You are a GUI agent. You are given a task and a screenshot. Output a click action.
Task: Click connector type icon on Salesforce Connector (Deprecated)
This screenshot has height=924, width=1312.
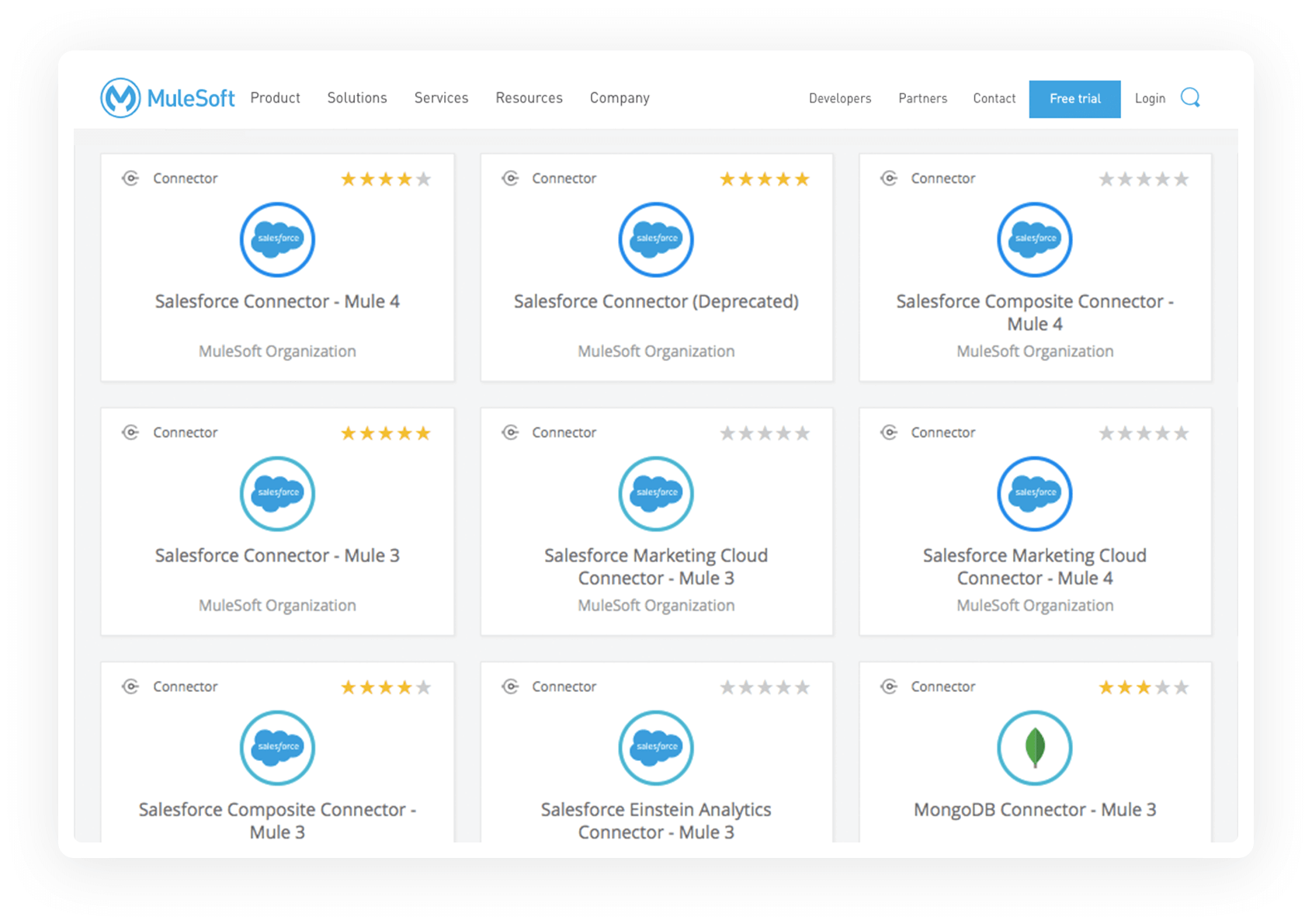(x=510, y=179)
